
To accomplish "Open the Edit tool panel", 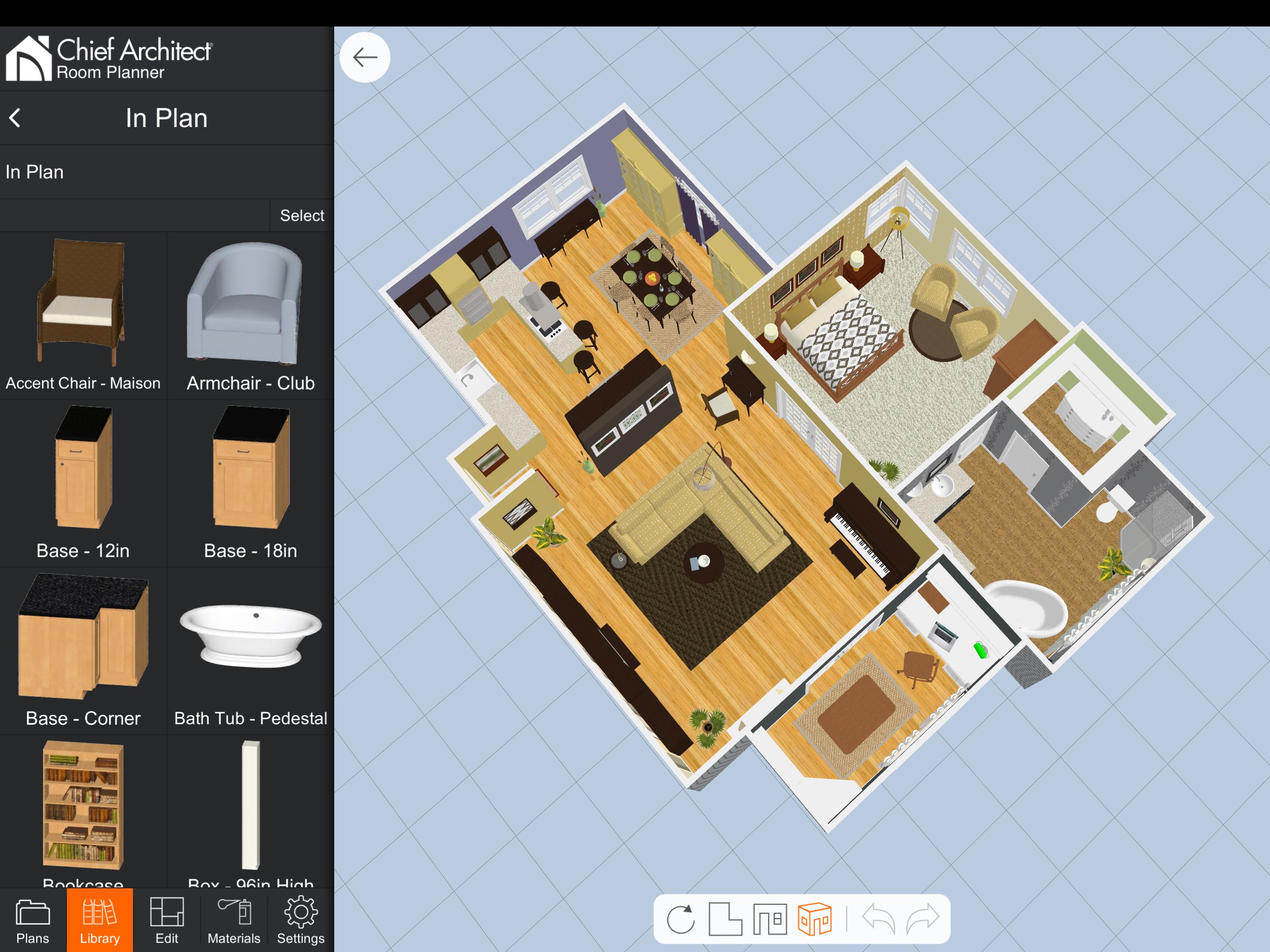I will tap(163, 920).
